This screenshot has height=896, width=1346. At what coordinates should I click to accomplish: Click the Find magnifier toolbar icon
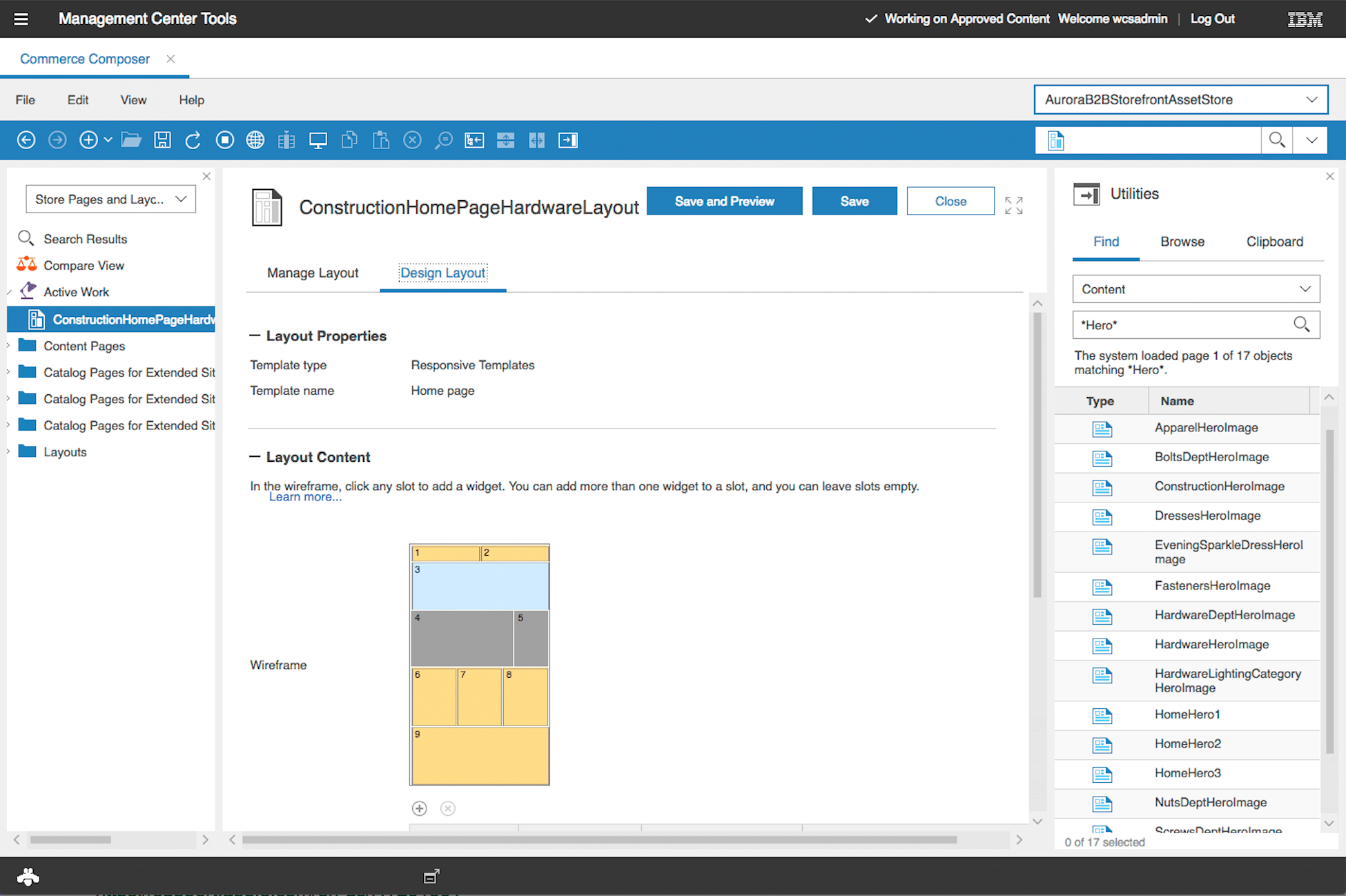[x=443, y=140]
